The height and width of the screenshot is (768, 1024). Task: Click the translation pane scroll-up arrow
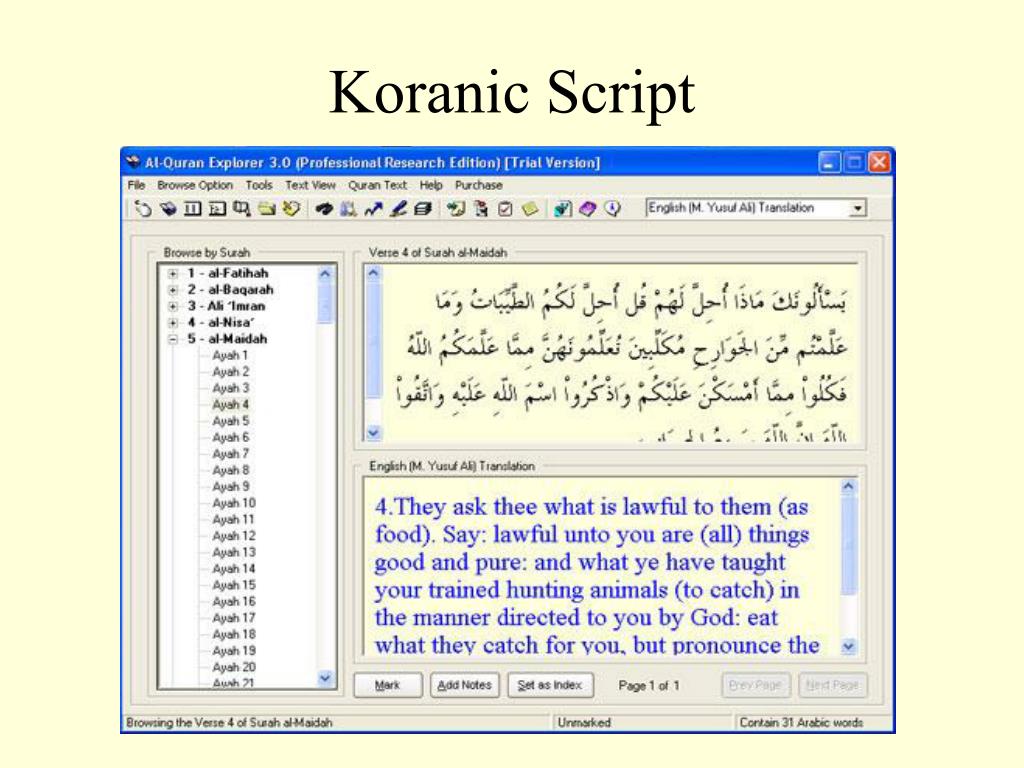848,487
